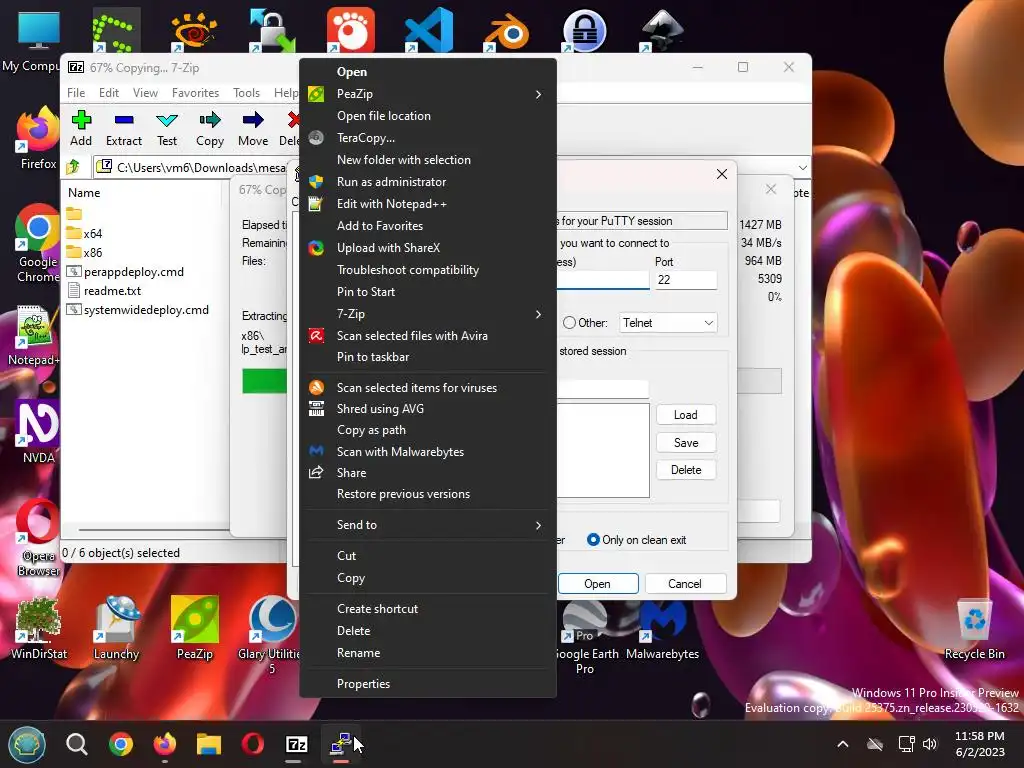The image size is (1024, 768).
Task: Click the green copying progress bar
Action: tap(264, 381)
